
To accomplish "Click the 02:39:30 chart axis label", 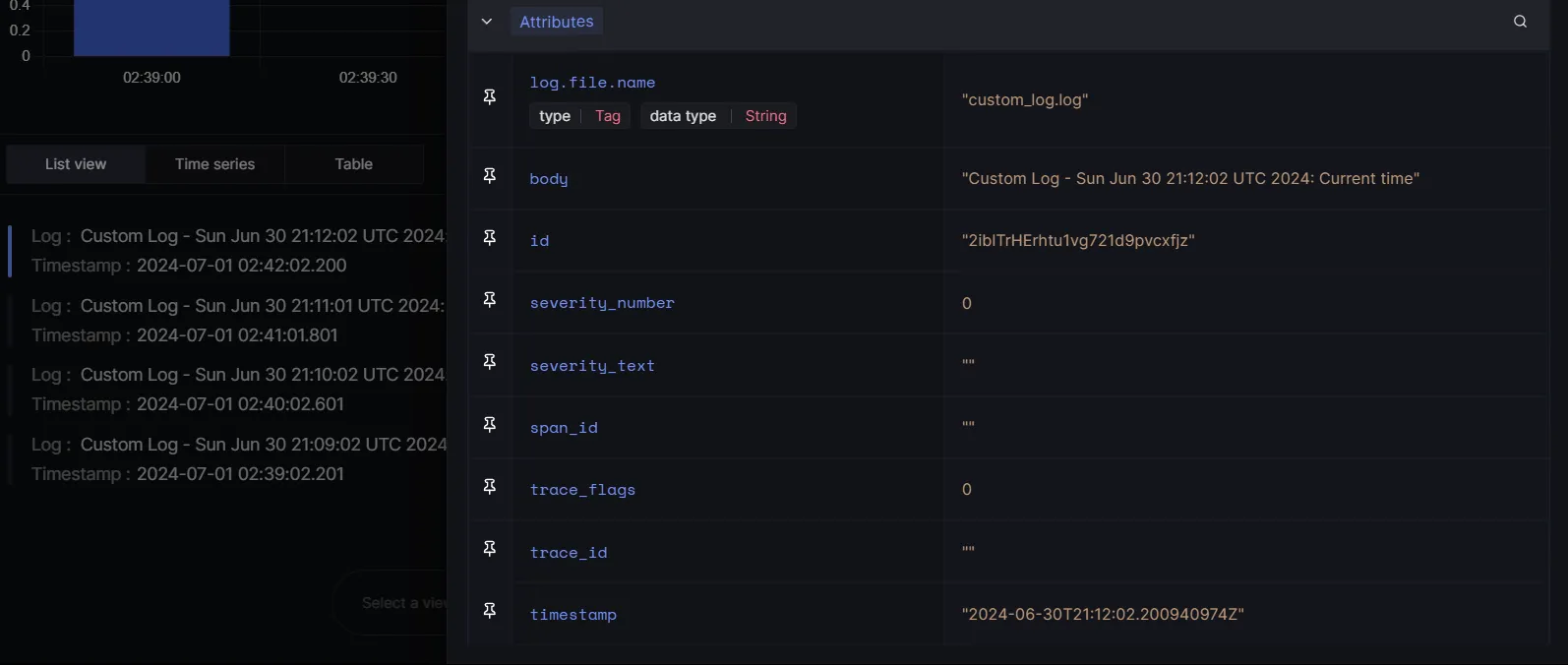I will (x=368, y=78).
